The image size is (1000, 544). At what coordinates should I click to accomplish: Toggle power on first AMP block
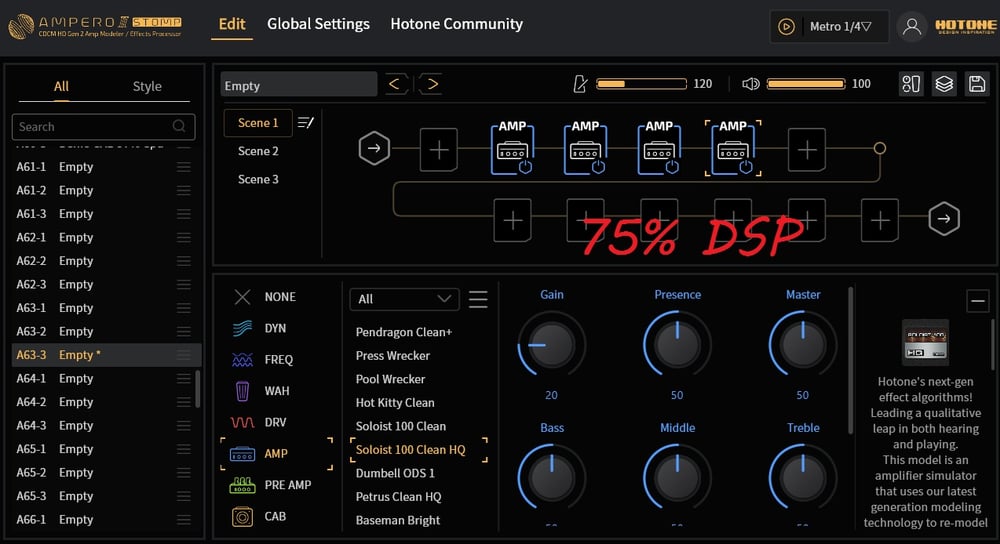point(525,167)
